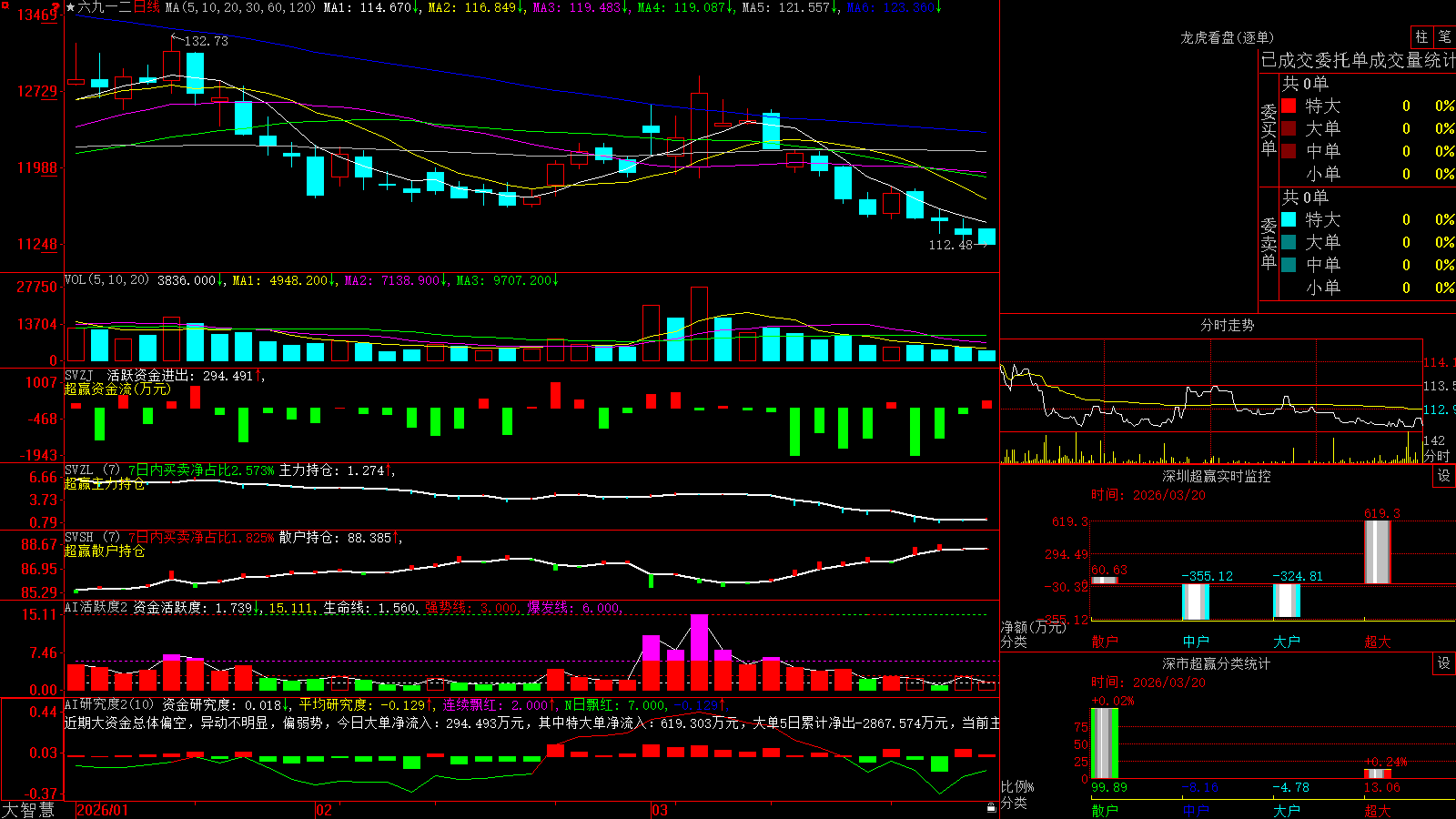Image resolution: width=1456 pixels, height=819 pixels.
Task: Select the 日线 period label
Action: pyautogui.click(x=147, y=7)
